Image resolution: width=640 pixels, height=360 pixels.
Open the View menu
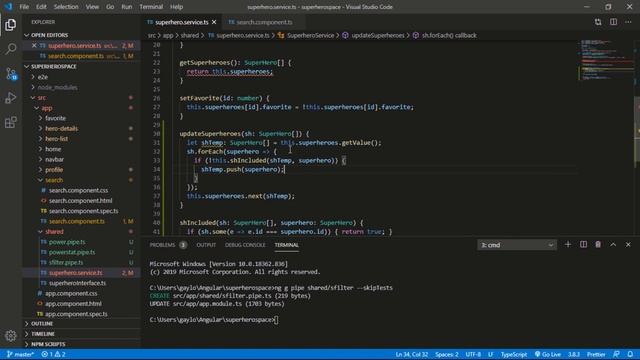(x=92, y=7)
